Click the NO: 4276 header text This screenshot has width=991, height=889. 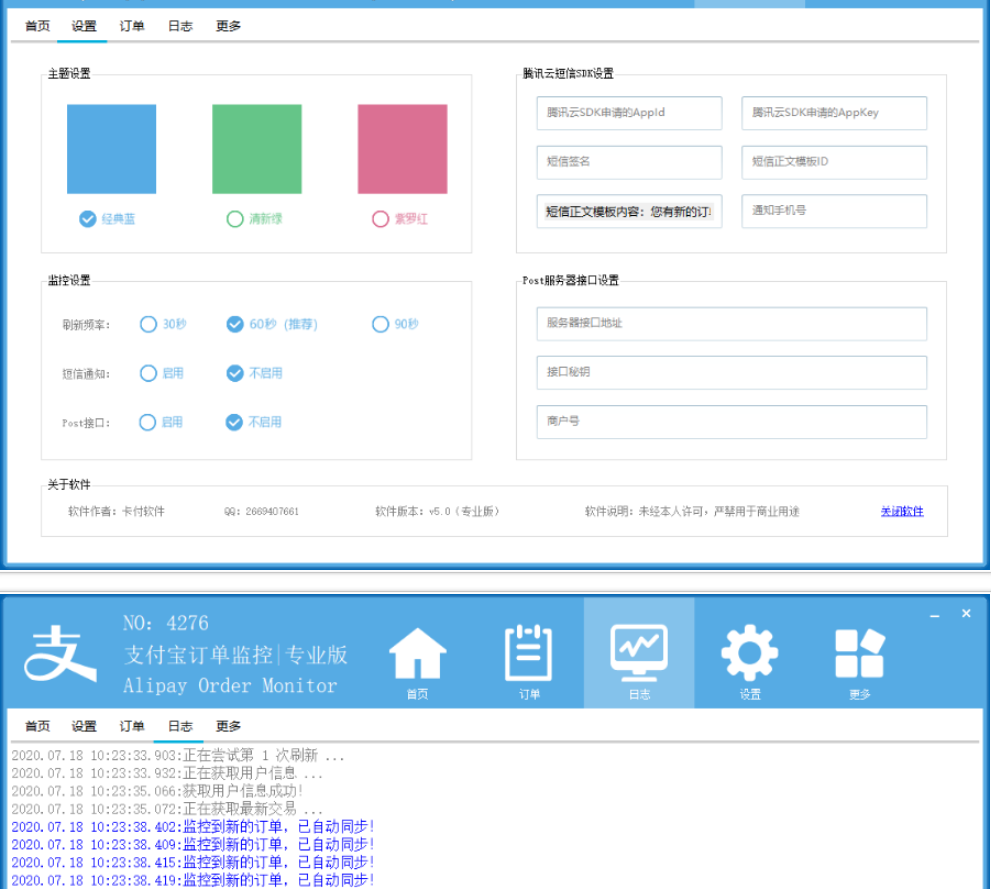point(166,623)
